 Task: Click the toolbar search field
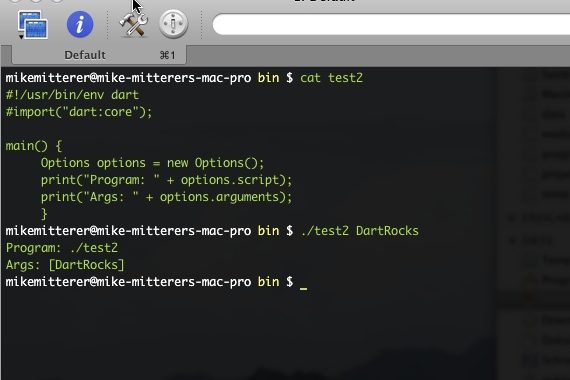pos(391,24)
